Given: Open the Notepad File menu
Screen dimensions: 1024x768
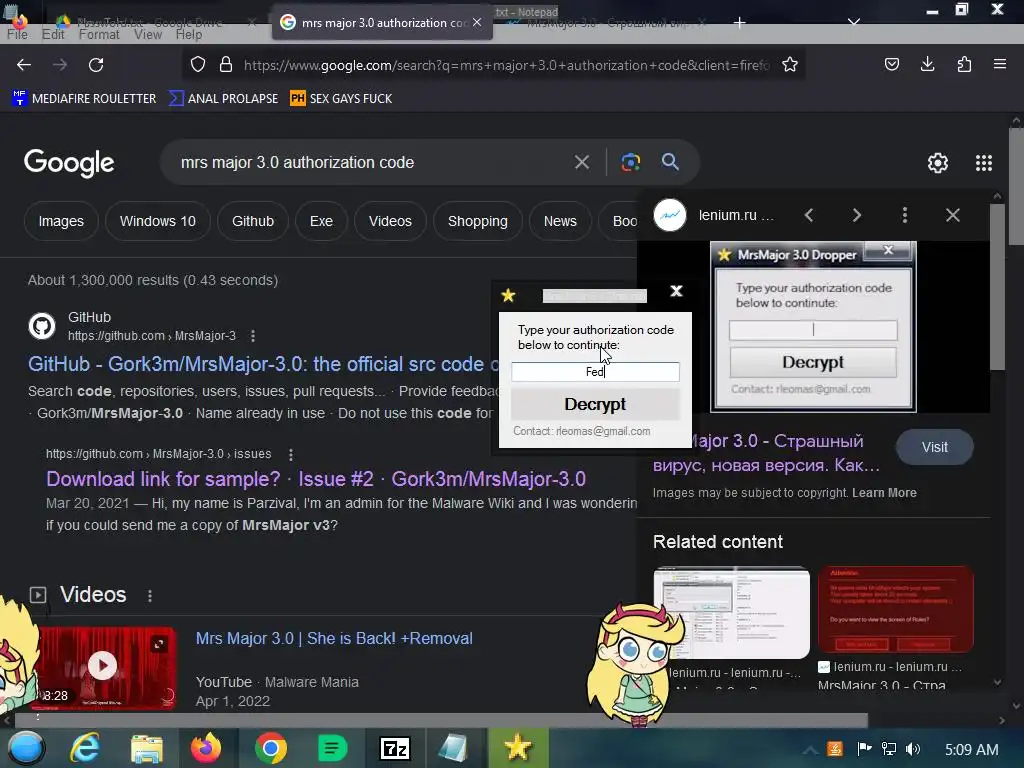Looking at the screenshot, I should pyautogui.click(x=18, y=35).
